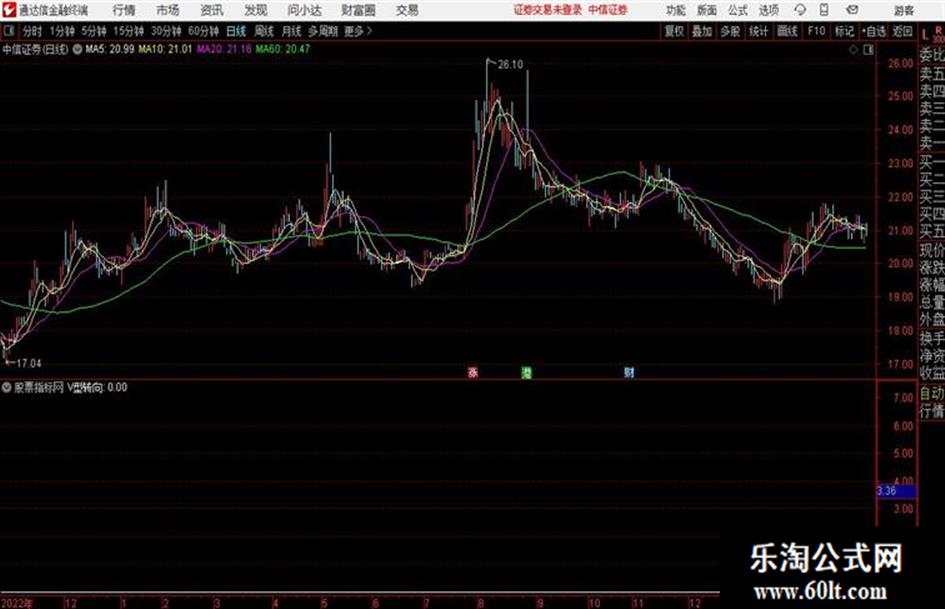Click the red 中信证券 broker link
The height and width of the screenshot is (609, 945).
[608, 10]
